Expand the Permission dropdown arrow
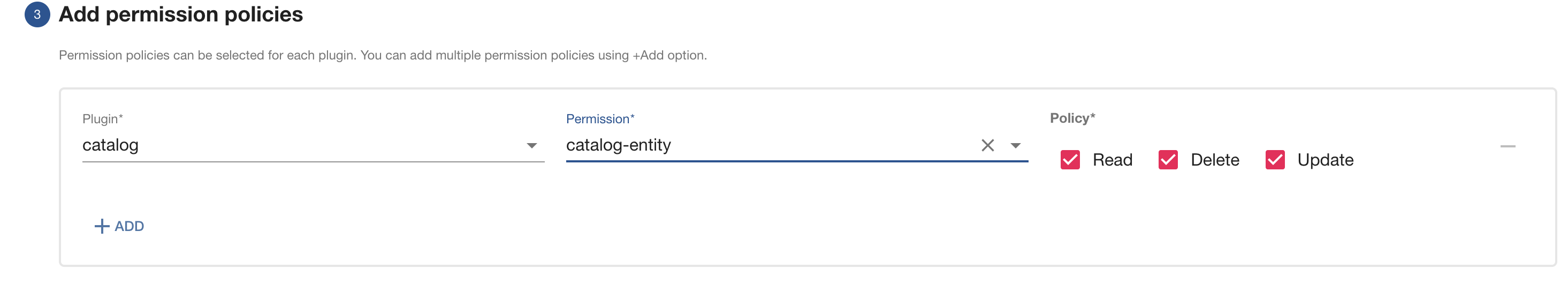This screenshot has width=1568, height=283. pyautogui.click(x=1015, y=145)
